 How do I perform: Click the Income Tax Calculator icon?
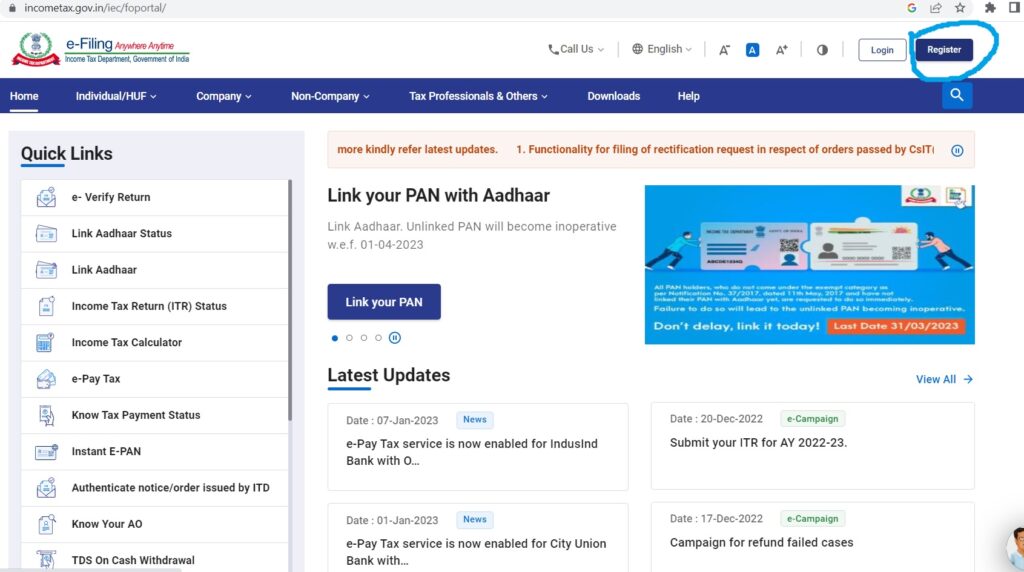pos(45,342)
